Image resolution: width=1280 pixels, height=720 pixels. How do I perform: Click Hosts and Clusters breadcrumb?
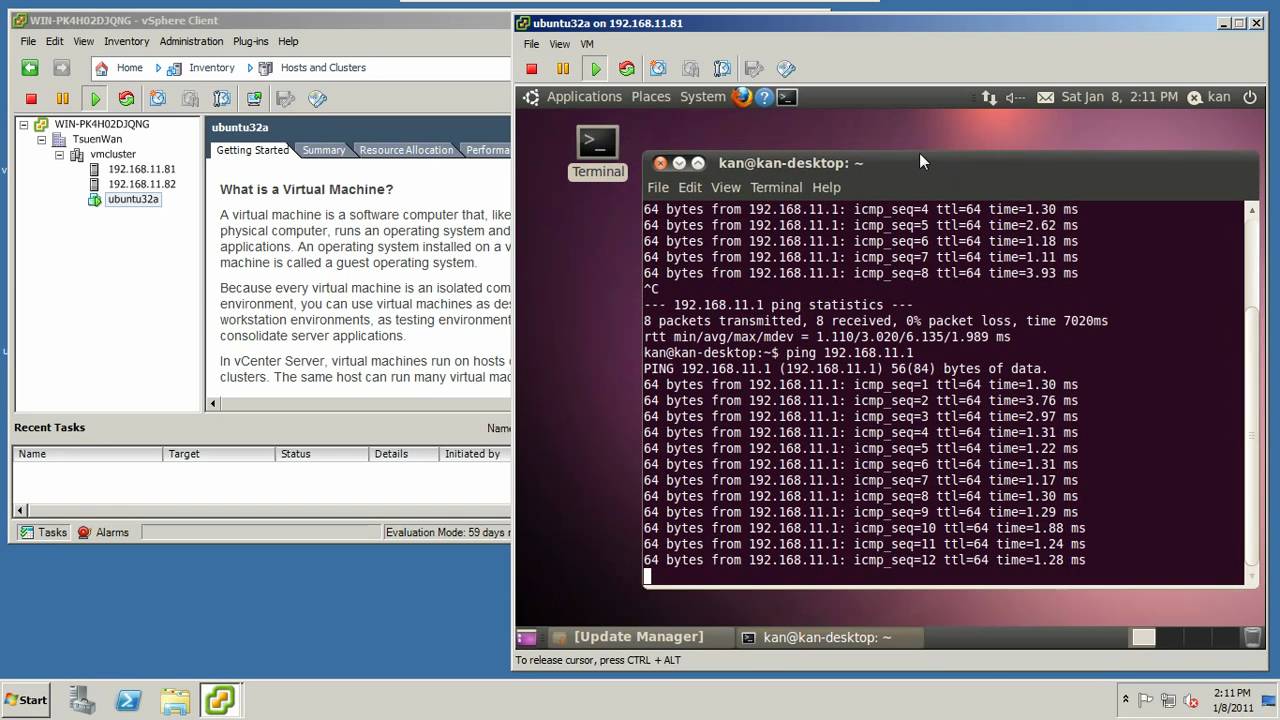tap(323, 68)
